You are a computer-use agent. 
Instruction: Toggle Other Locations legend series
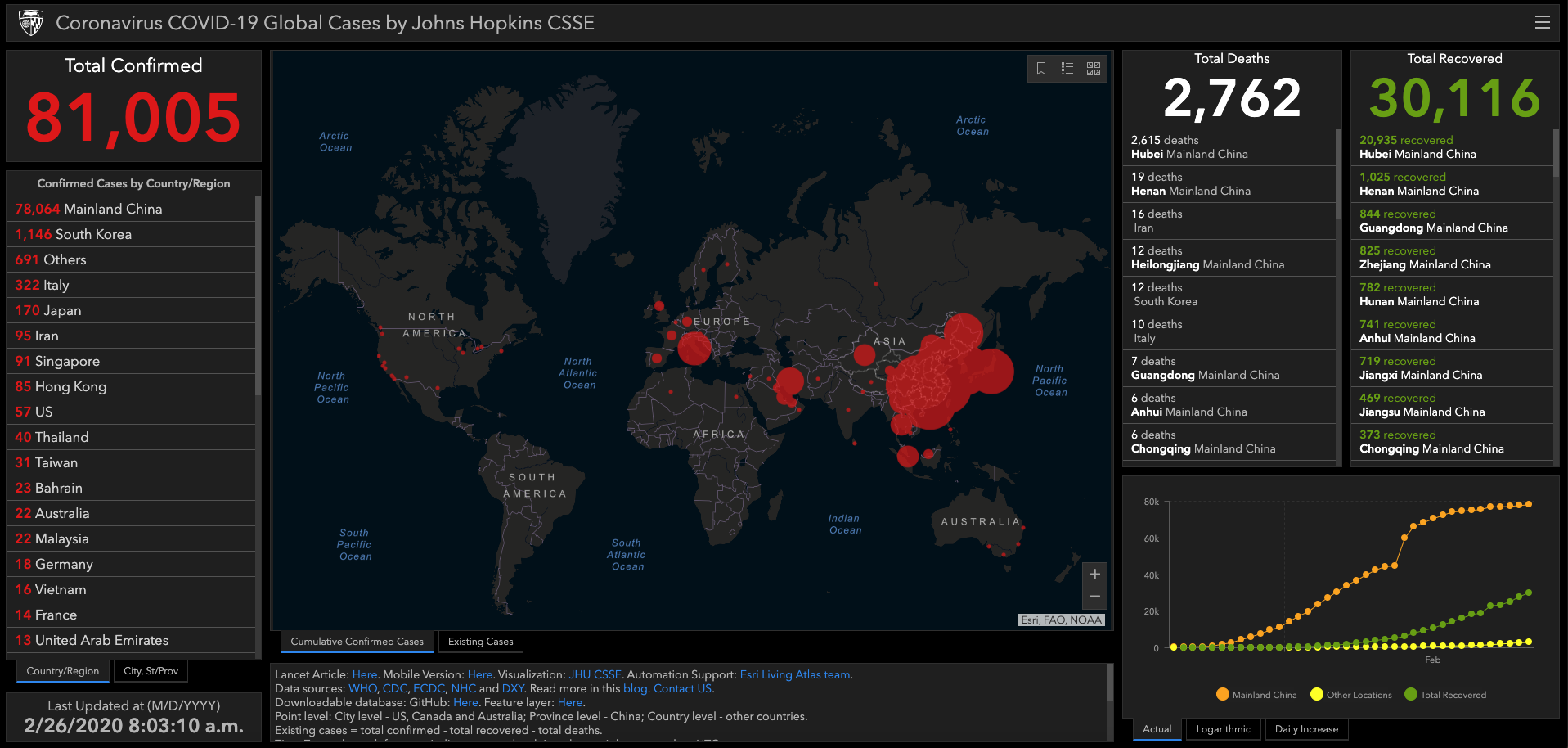[1351, 695]
